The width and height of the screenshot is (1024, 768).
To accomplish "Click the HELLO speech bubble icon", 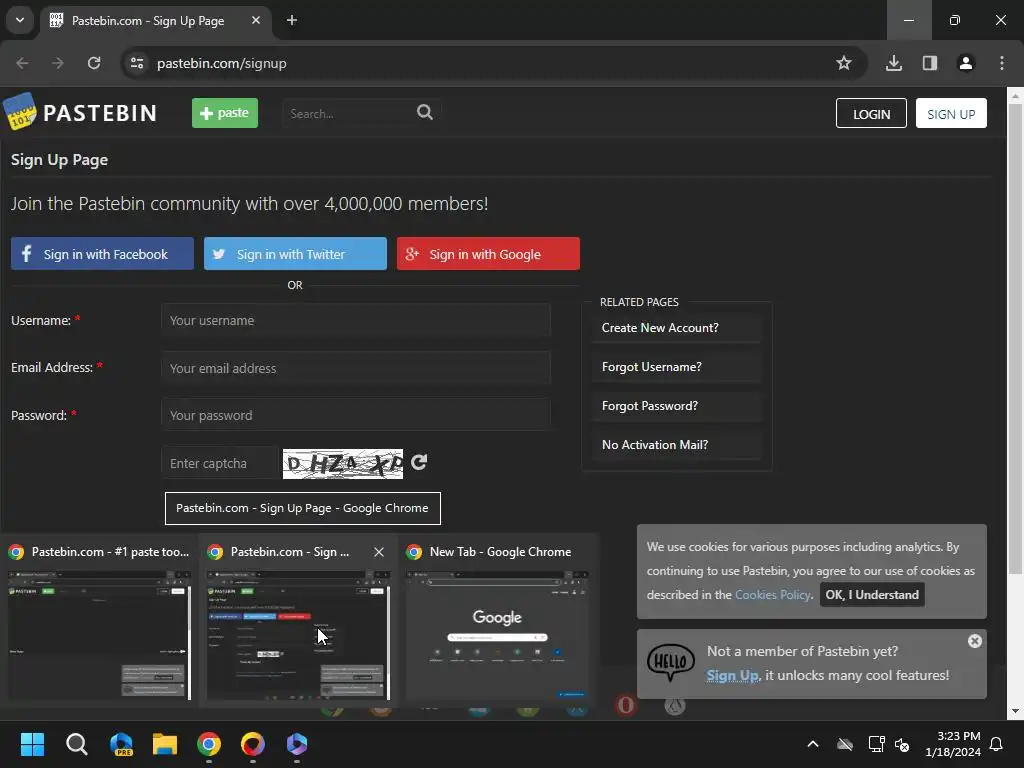I will click(671, 662).
